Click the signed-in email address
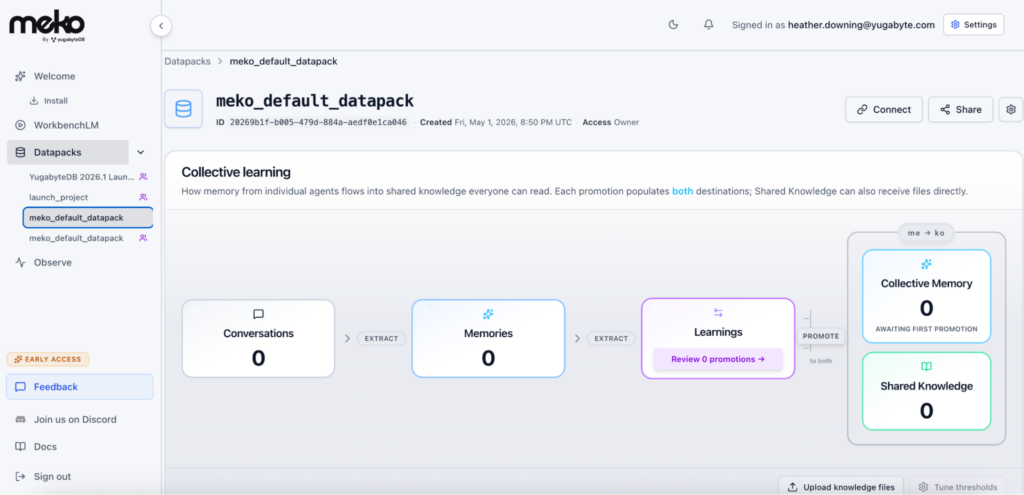1024x495 pixels. [861, 25]
